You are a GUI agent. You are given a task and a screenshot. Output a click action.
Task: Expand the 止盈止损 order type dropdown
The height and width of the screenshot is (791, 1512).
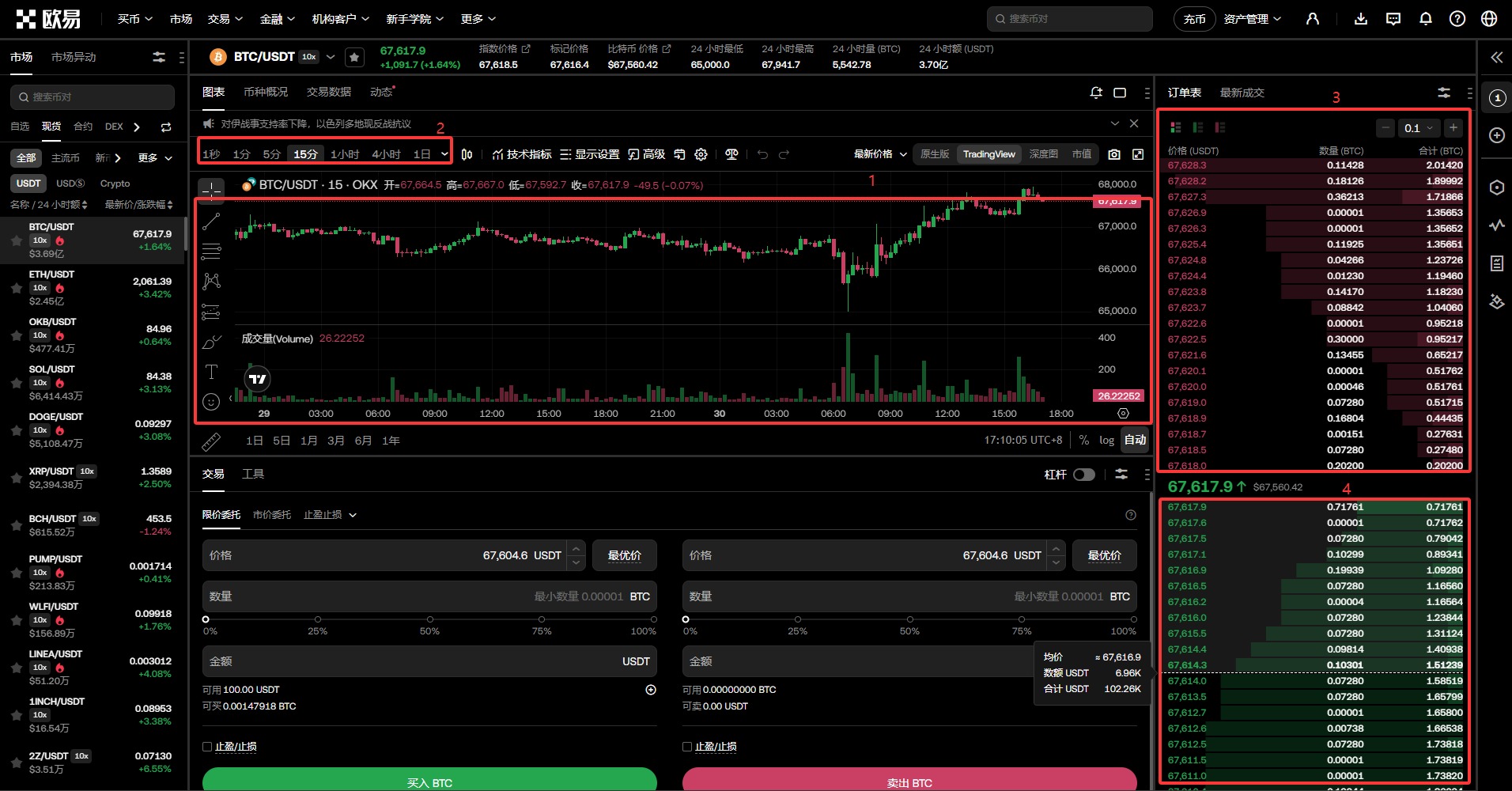331,515
